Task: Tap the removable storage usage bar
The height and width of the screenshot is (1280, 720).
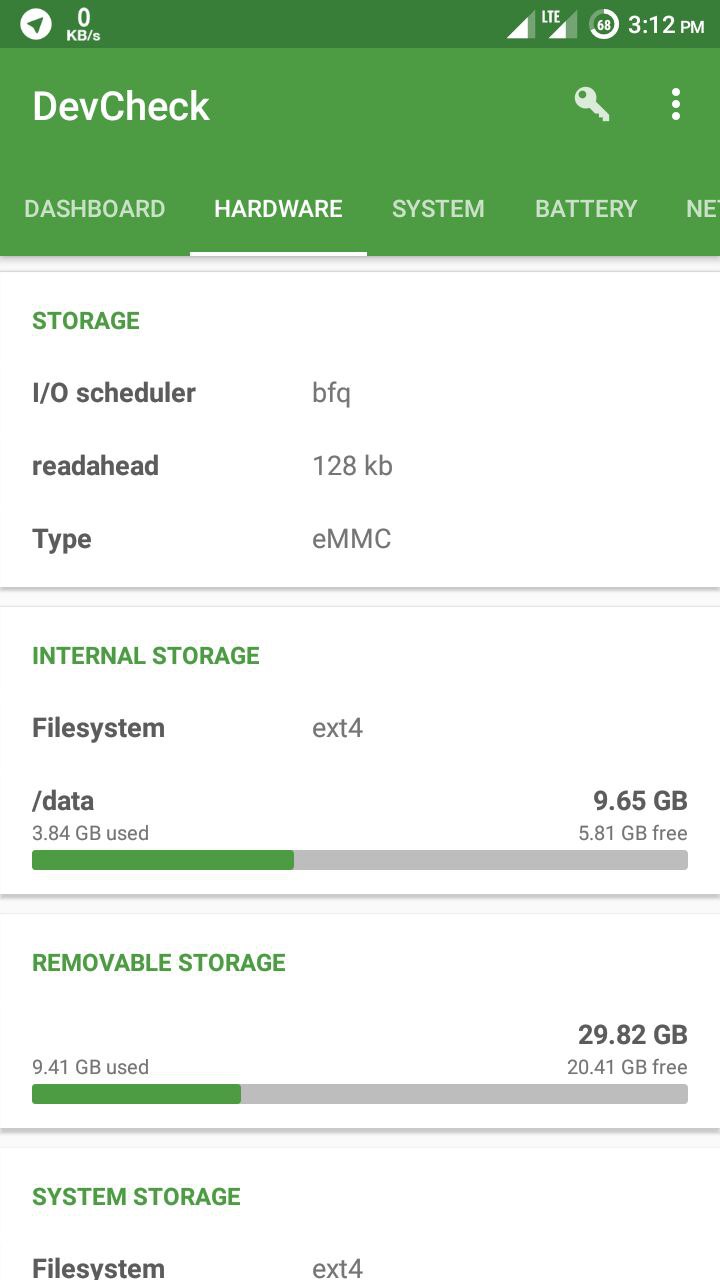Action: click(x=360, y=1094)
